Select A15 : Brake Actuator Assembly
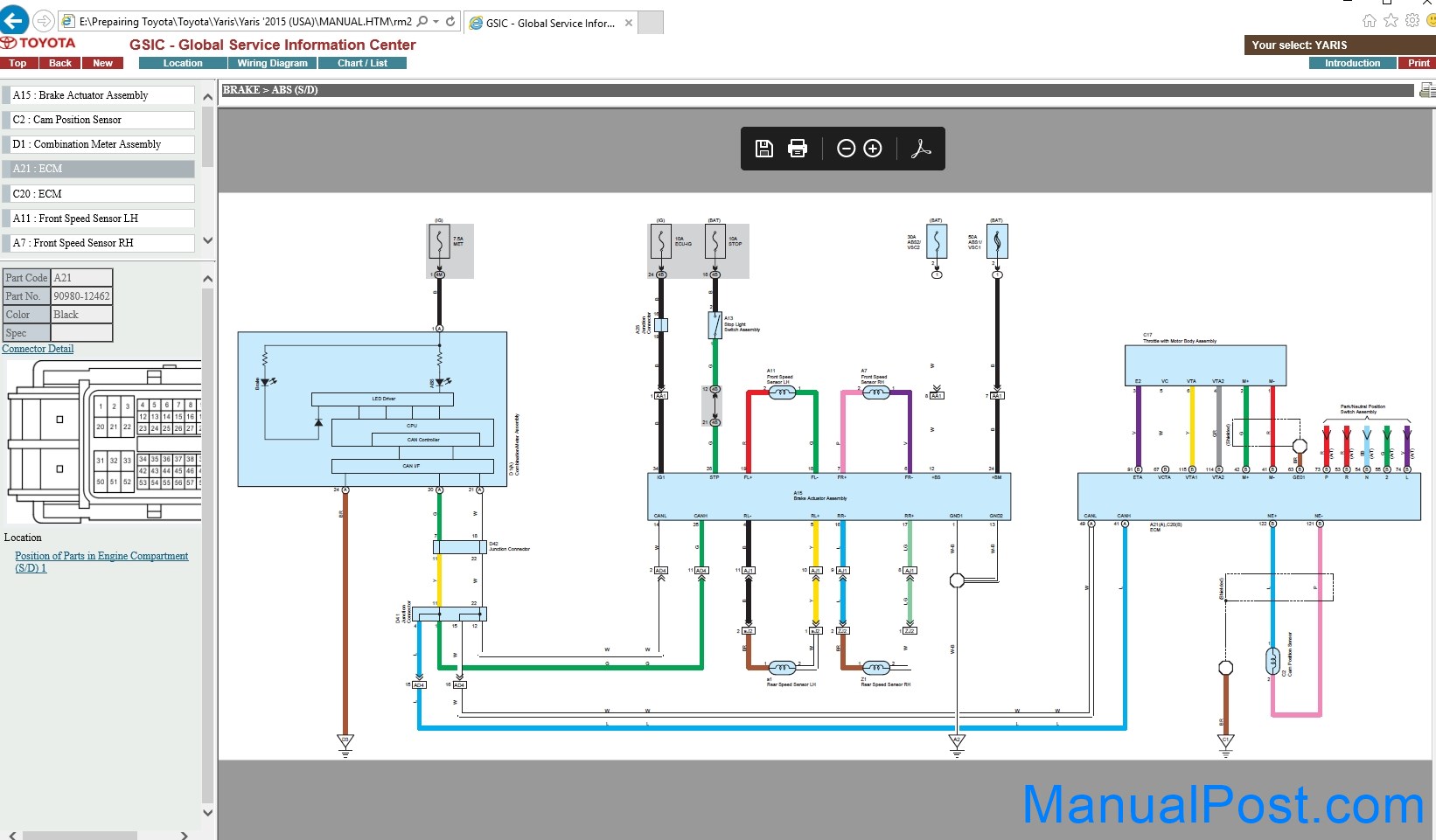Screen dimensions: 1436x840 click(x=99, y=95)
